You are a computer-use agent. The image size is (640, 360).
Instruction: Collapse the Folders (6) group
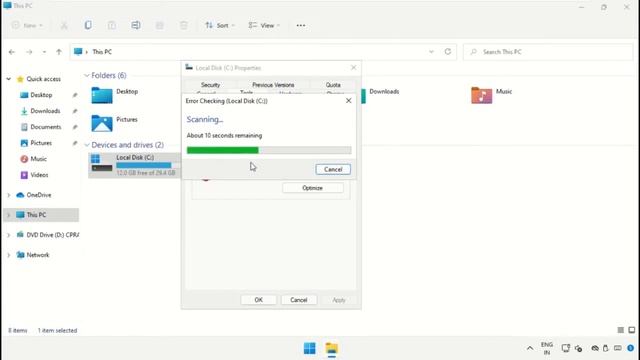(x=87, y=76)
